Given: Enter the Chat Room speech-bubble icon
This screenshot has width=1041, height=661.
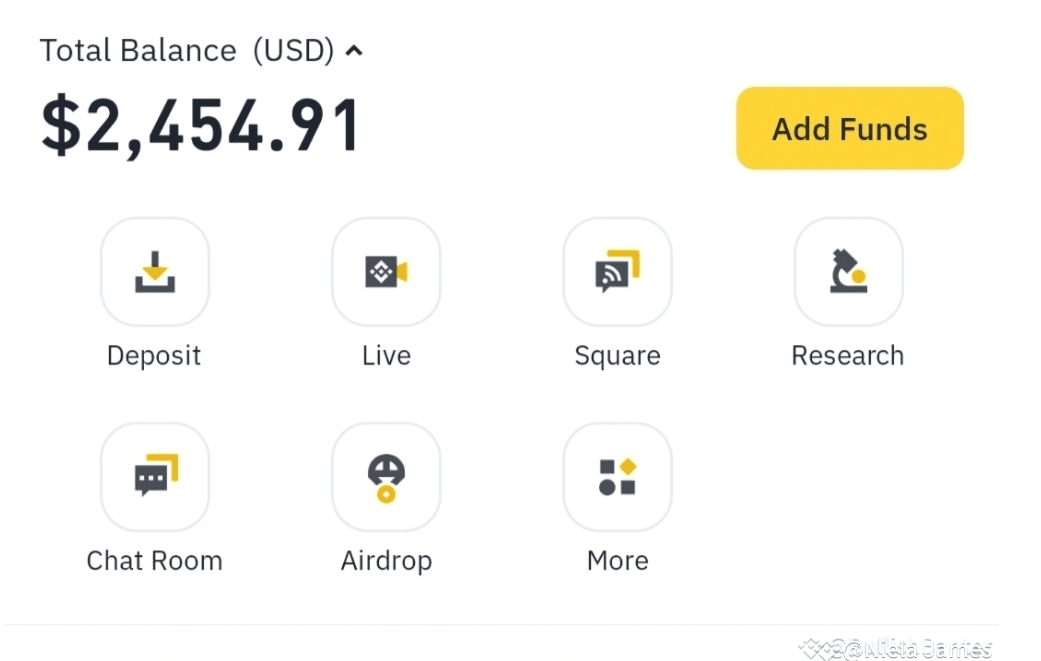Looking at the screenshot, I should [155, 477].
